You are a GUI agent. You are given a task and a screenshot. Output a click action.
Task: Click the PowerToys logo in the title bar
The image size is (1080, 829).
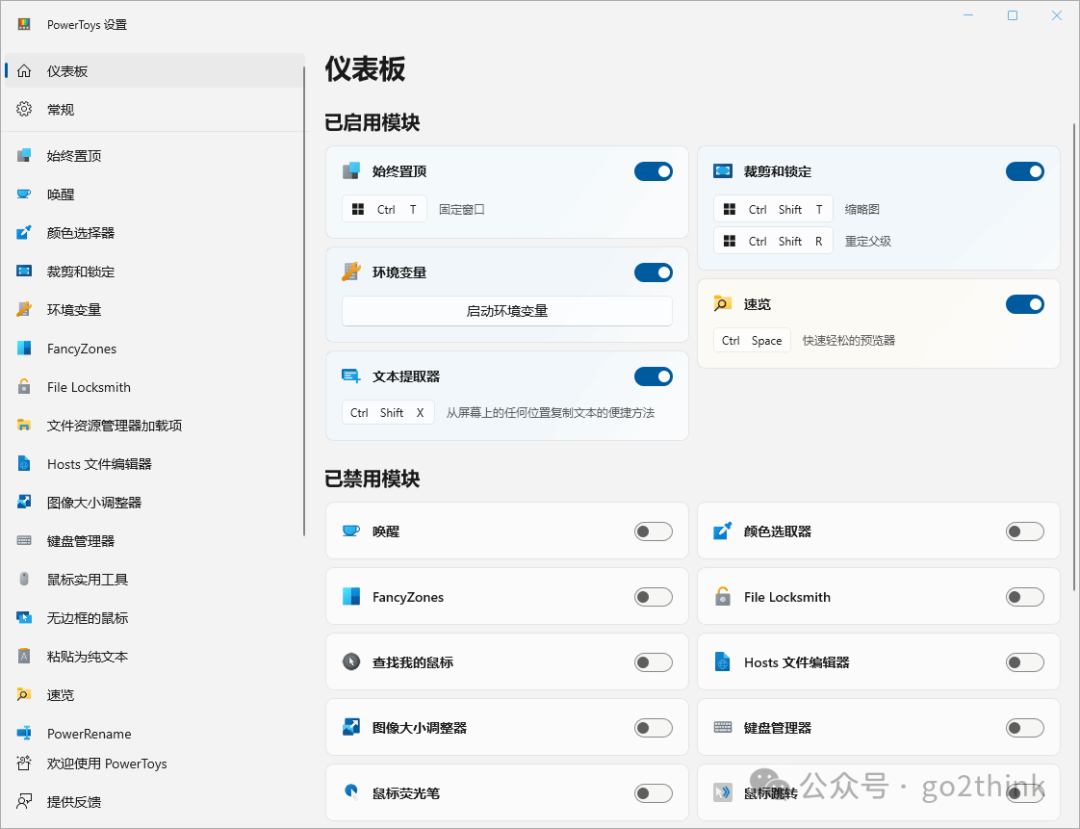pos(24,25)
